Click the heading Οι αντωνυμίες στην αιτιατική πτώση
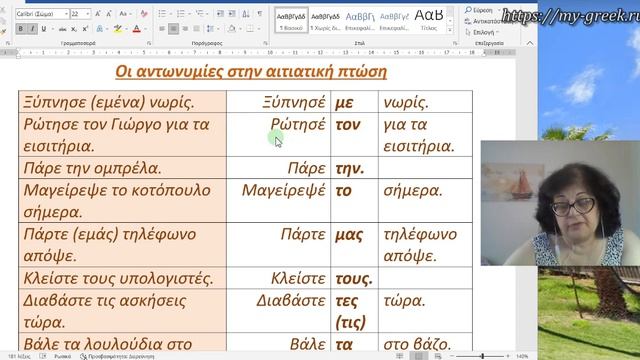 (x=251, y=71)
